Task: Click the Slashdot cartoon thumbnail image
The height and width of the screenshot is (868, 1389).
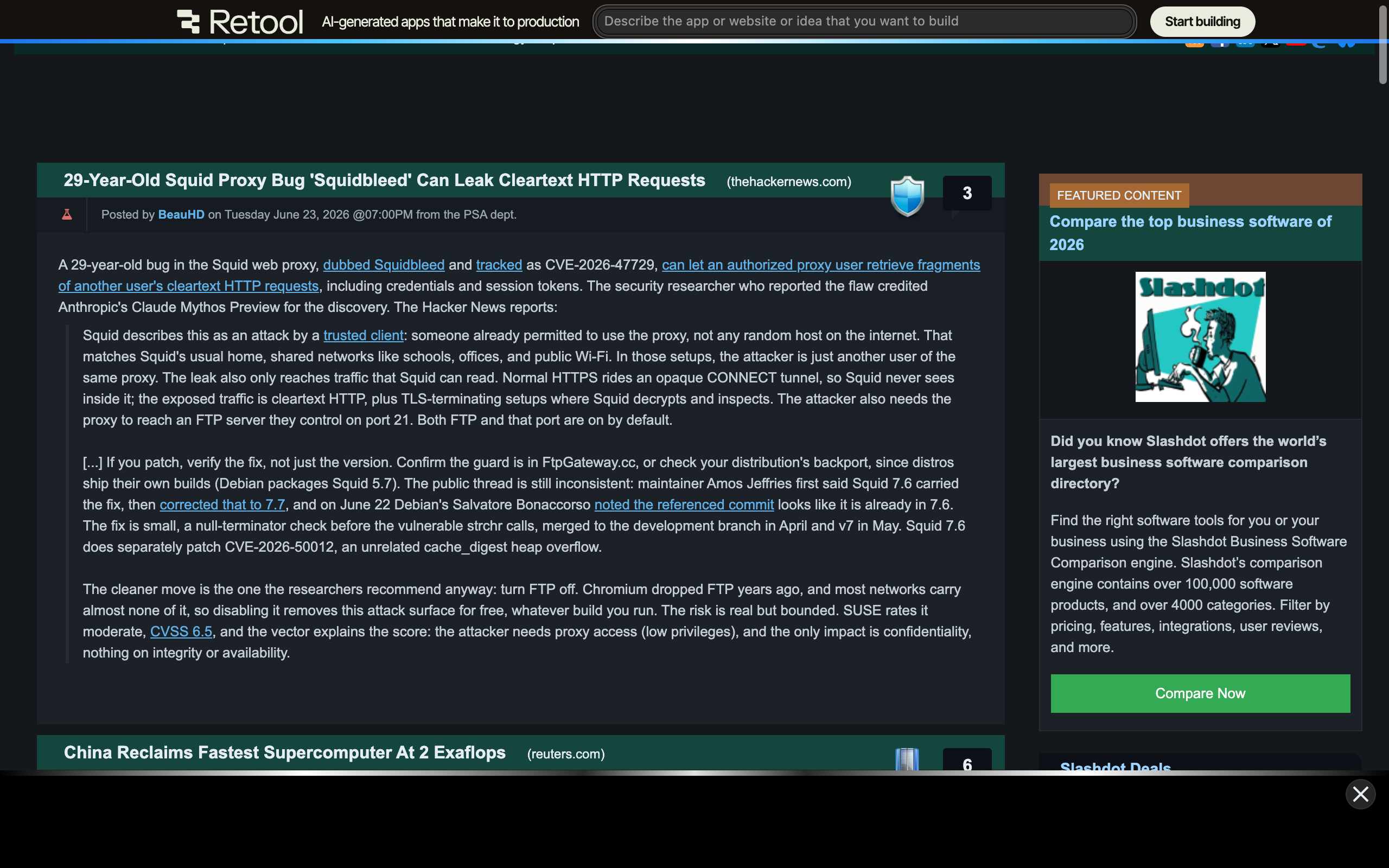Action: click(x=1200, y=337)
